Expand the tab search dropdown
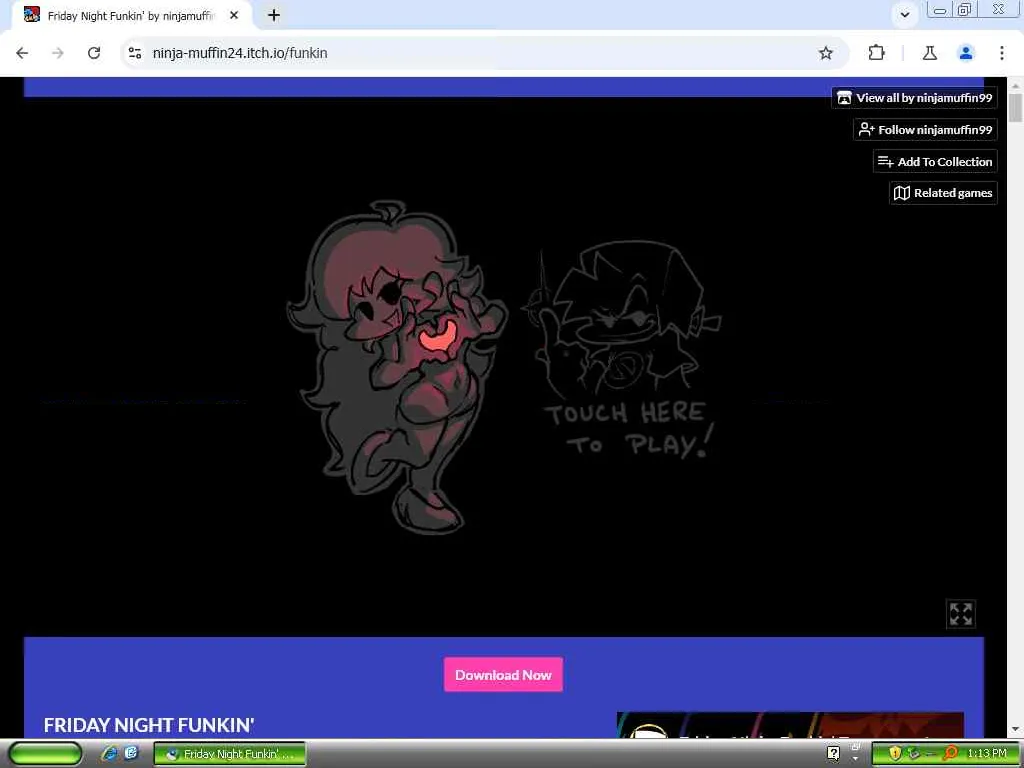 tap(904, 14)
